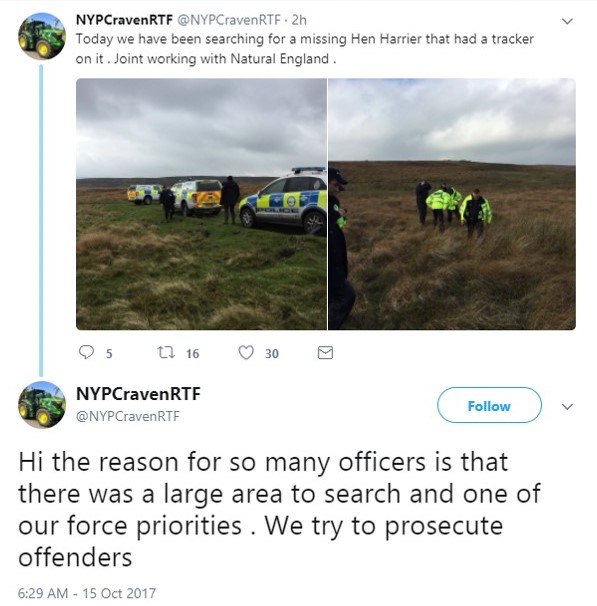Show the 16 retweets count
Screen dimensions: 597x606
click(x=192, y=354)
